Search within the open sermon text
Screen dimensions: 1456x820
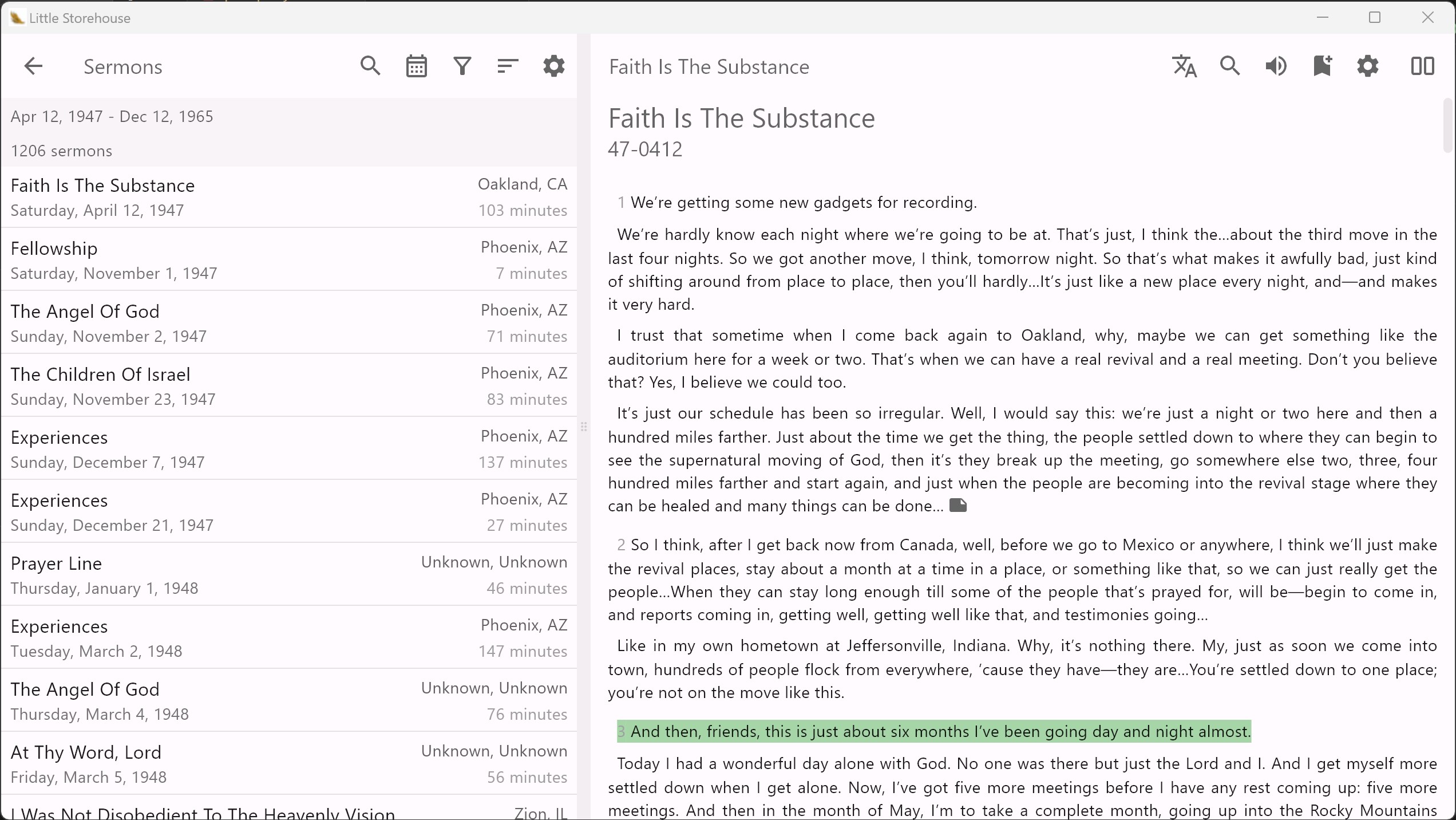pyautogui.click(x=1230, y=66)
